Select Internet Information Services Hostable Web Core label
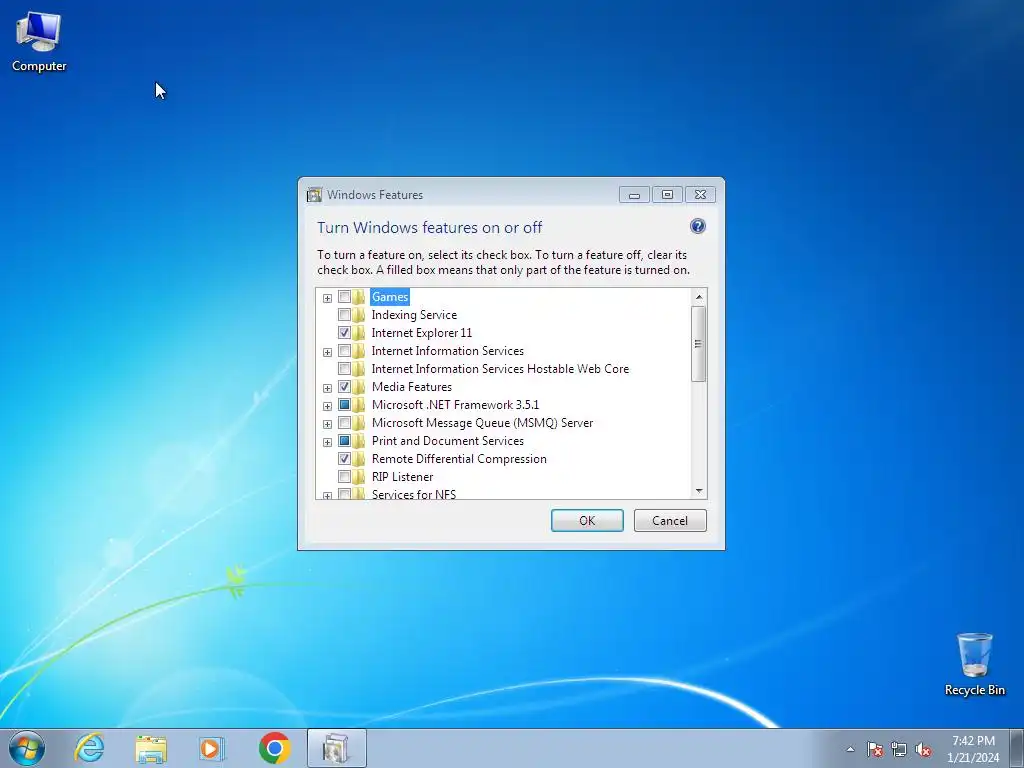The width and height of the screenshot is (1024, 768). 500,369
